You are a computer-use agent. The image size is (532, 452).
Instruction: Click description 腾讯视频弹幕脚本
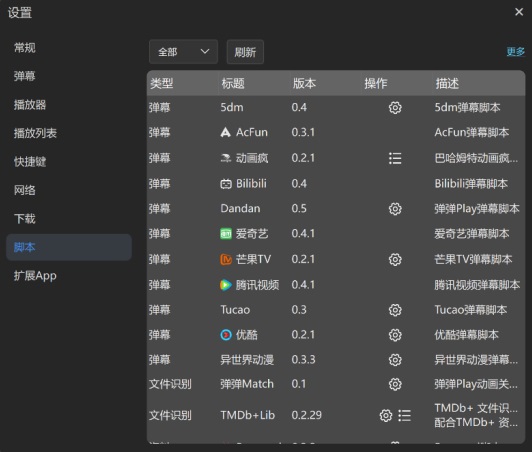click(x=477, y=285)
